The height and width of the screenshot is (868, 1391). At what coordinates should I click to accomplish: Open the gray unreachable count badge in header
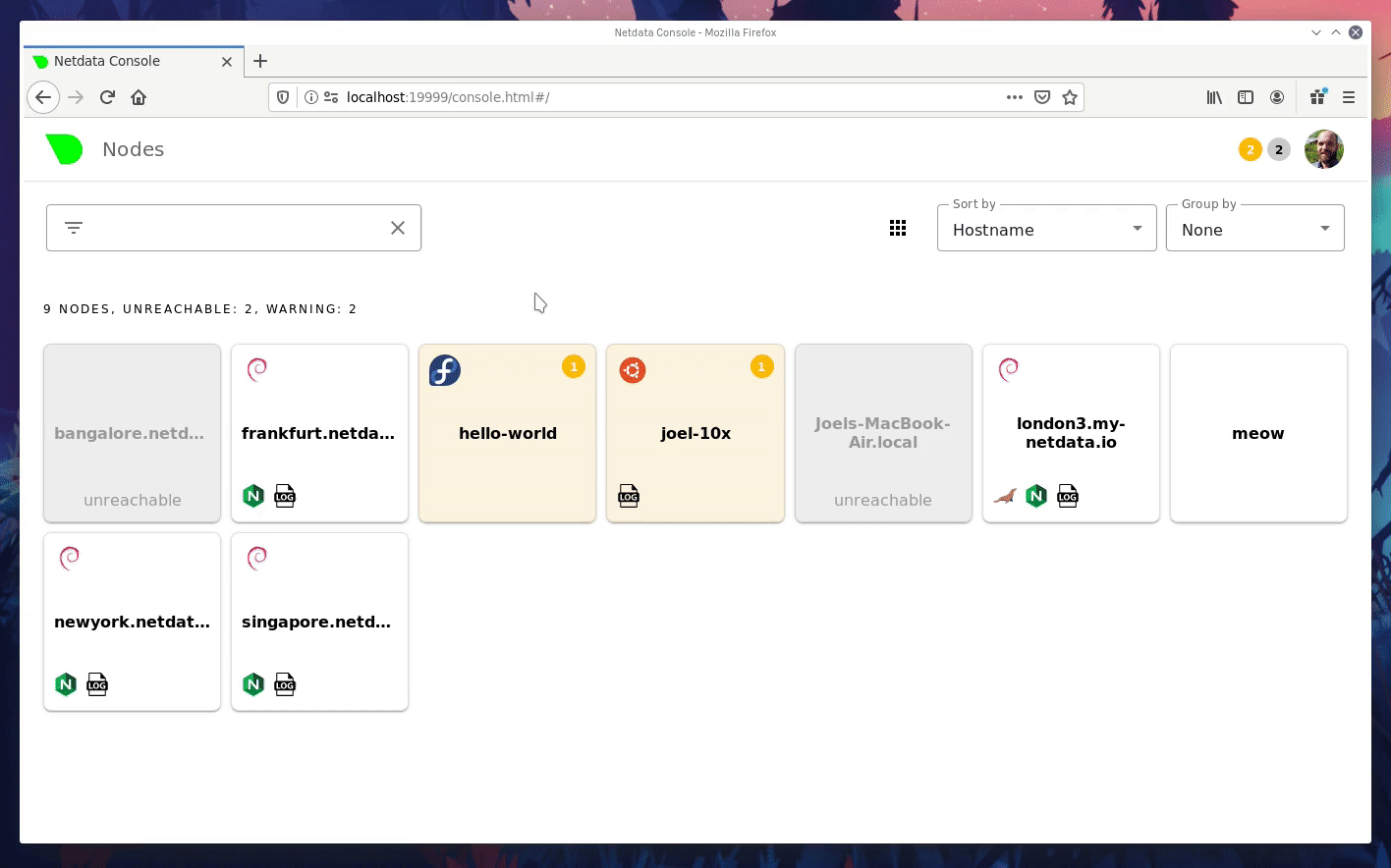1278,149
